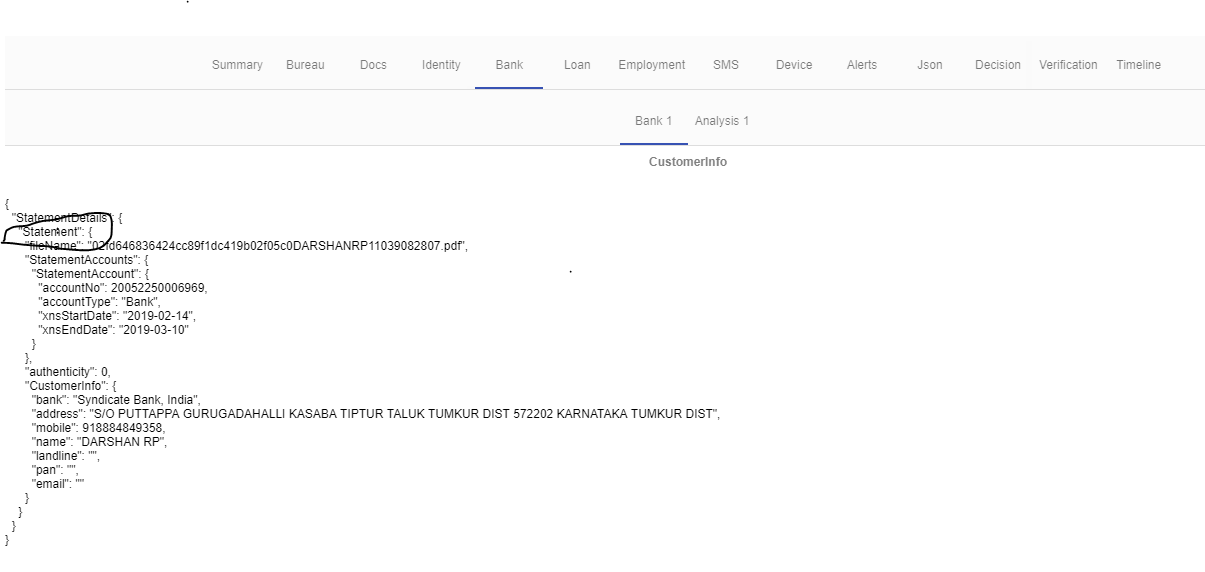Go to the Verification tab

click(1068, 65)
